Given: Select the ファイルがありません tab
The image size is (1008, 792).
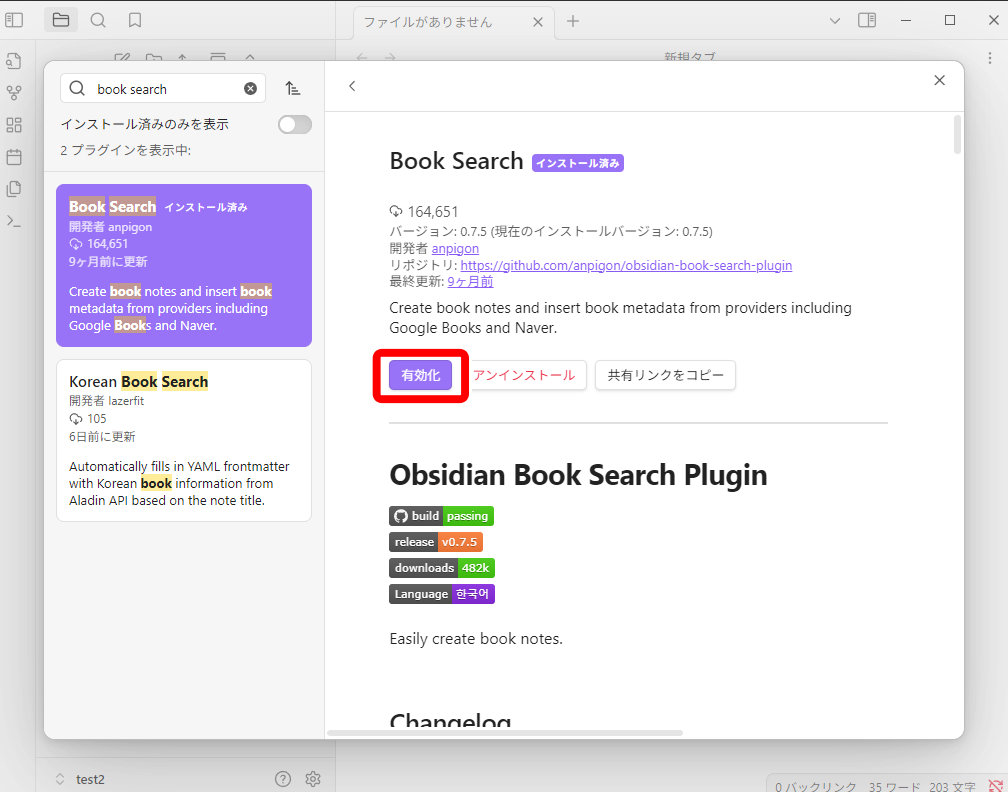Looking at the screenshot, I should coord(453,22).
